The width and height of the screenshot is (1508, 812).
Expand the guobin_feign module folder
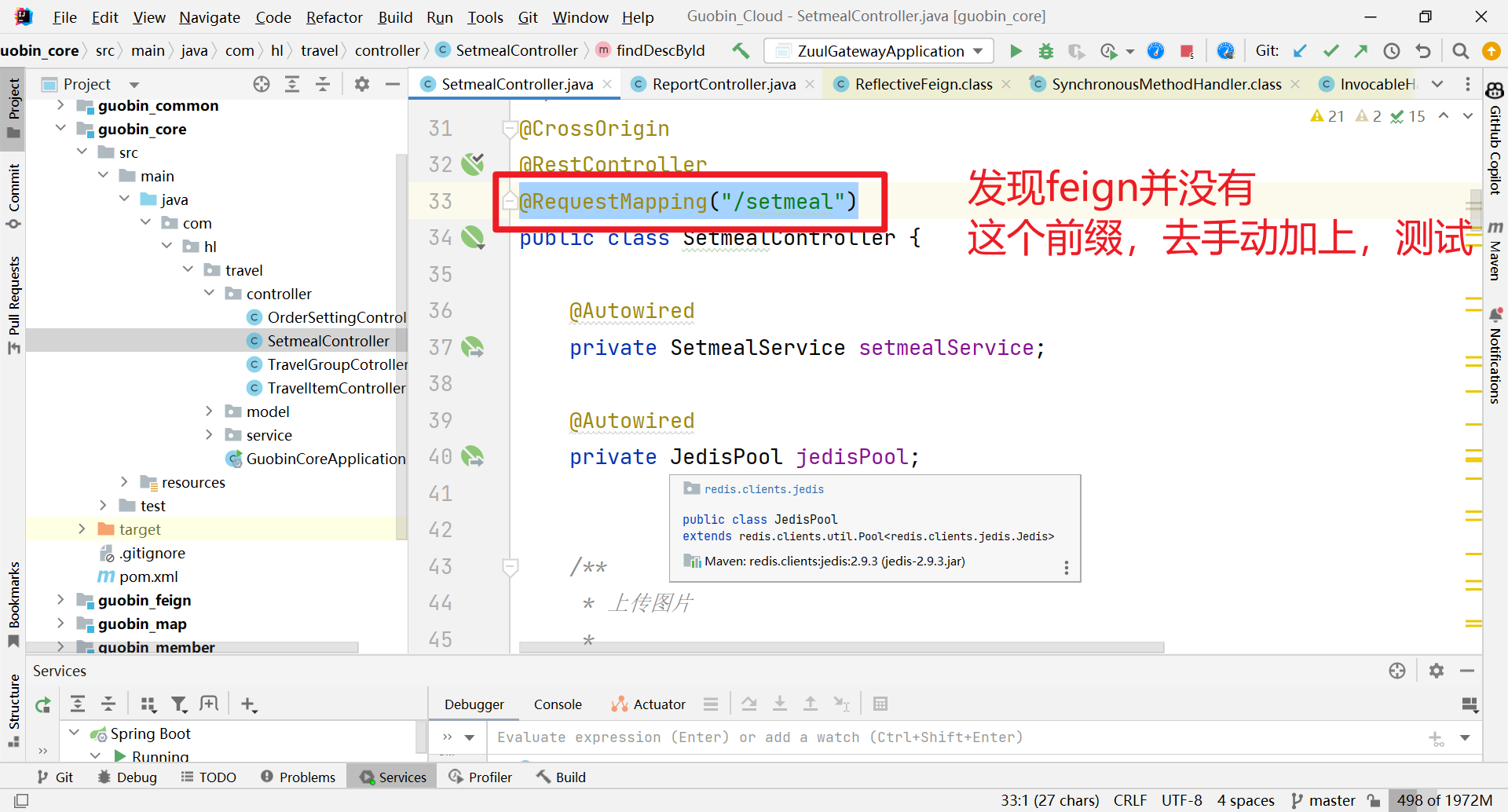(60, 600)
